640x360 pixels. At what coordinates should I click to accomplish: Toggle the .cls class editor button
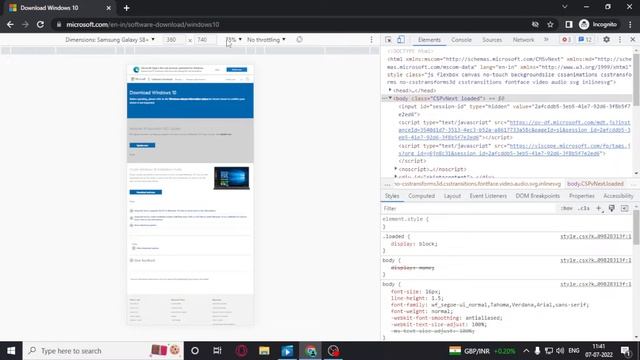[x=584, y=208]
